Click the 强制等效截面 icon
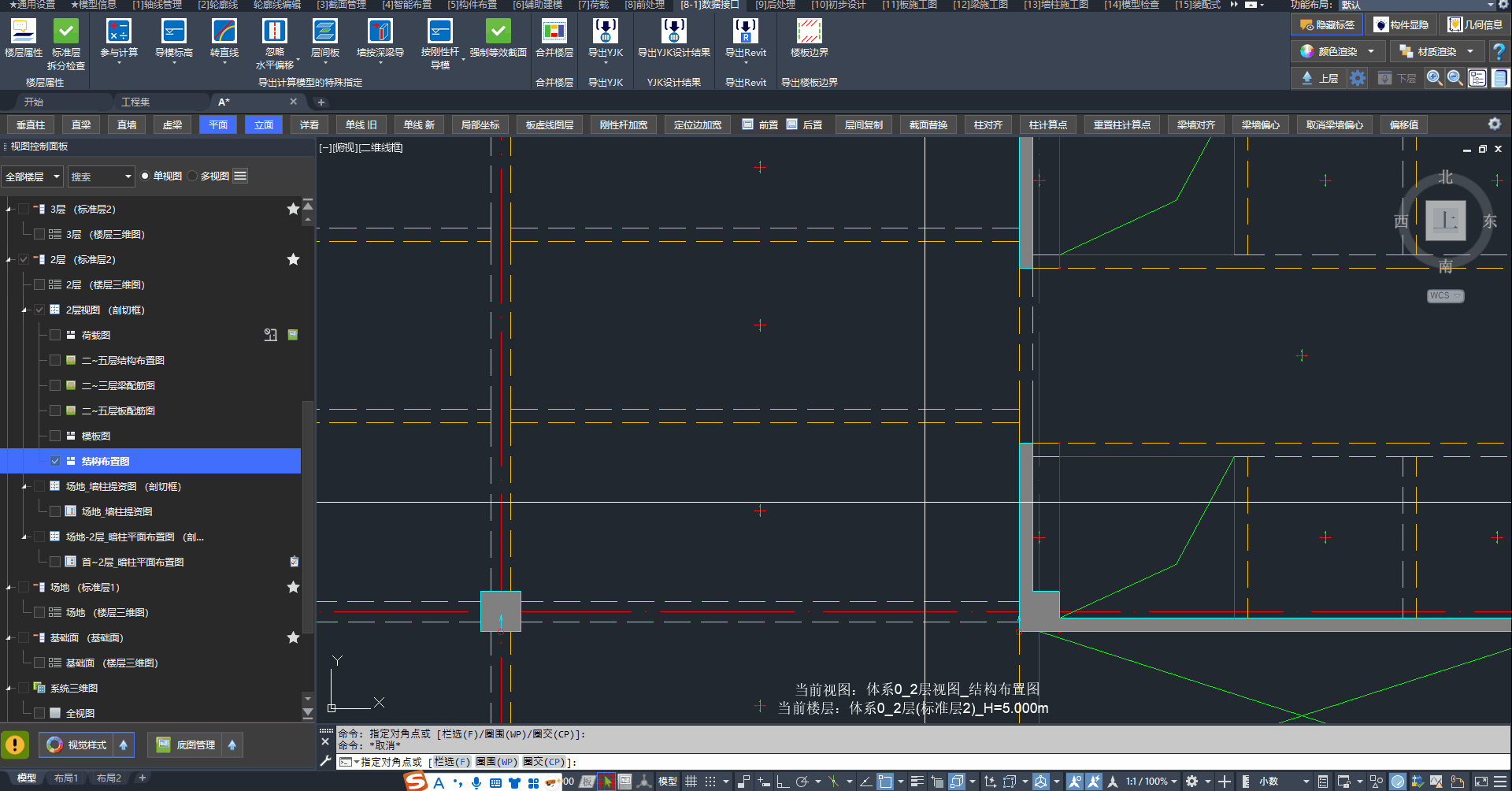Screen dimensions: 1512x791 point(498,32)
